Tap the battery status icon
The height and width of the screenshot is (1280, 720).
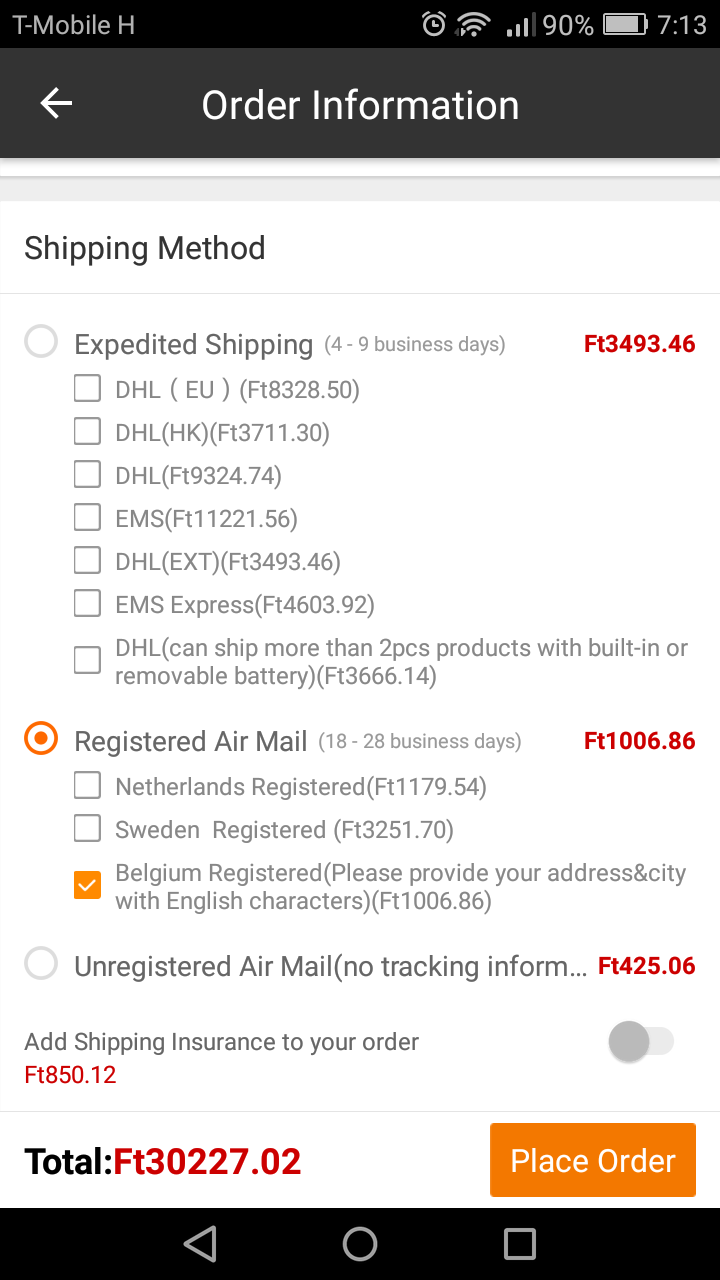pyautogui.click(x=626, y=25)
